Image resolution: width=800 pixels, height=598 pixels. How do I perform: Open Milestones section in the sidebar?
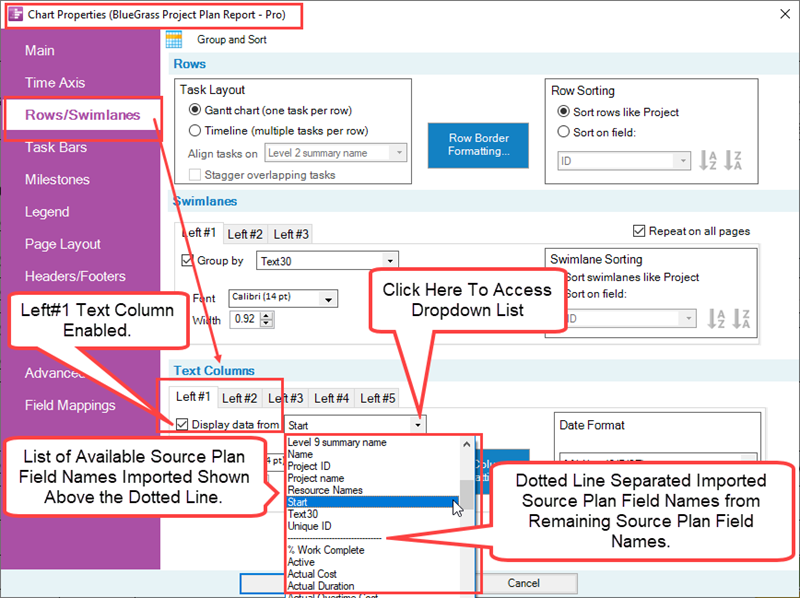pyautogui.click(x=60, y=179)
